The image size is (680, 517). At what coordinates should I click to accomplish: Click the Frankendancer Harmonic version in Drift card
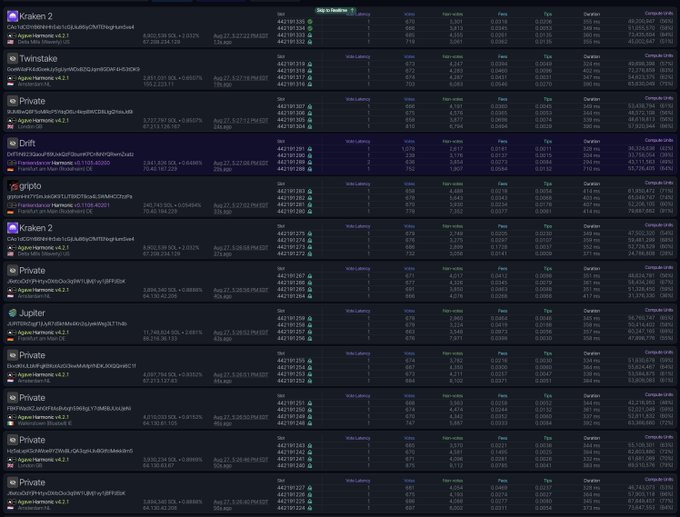tap(64, 163)
